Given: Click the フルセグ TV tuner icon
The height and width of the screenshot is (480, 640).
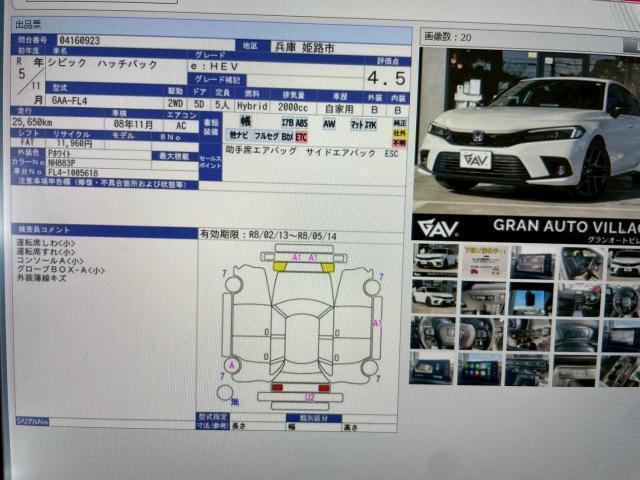Looking at the screenshot, I should [265, 135].
